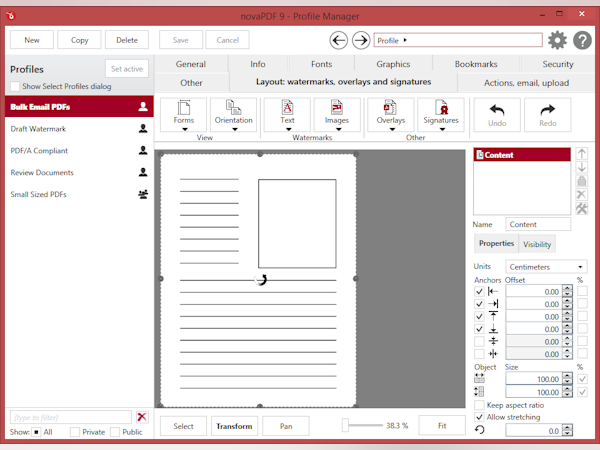This screenshot has width=600, height=450.
Task: Expand the Images dropdown arrow
Action: click(x=338, y=129)
